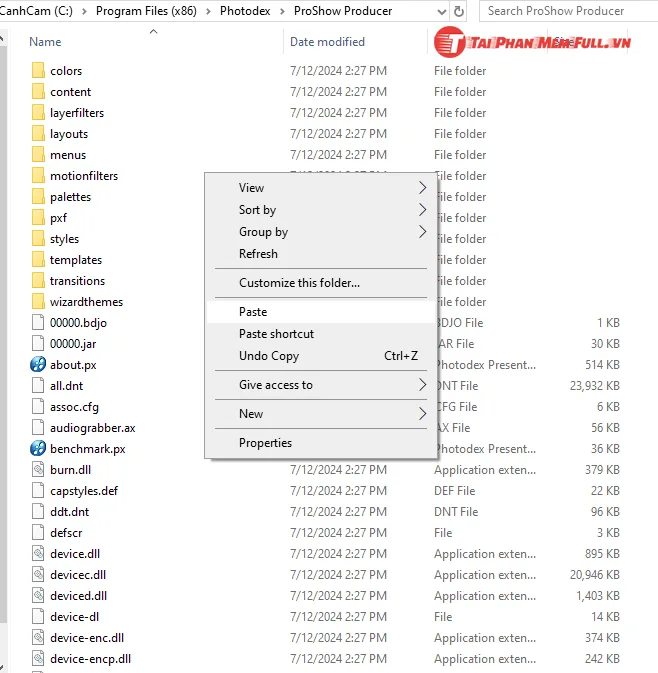Click the deviced.dll file icon
658x673 pixels.
coord(38,596)
